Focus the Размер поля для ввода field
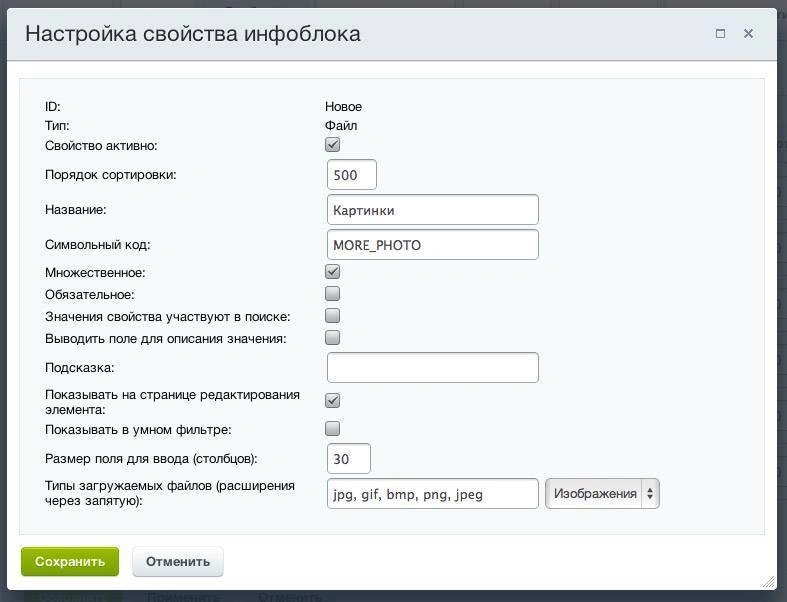The height and width of the screenshot is (602, 787). [349, 458]
